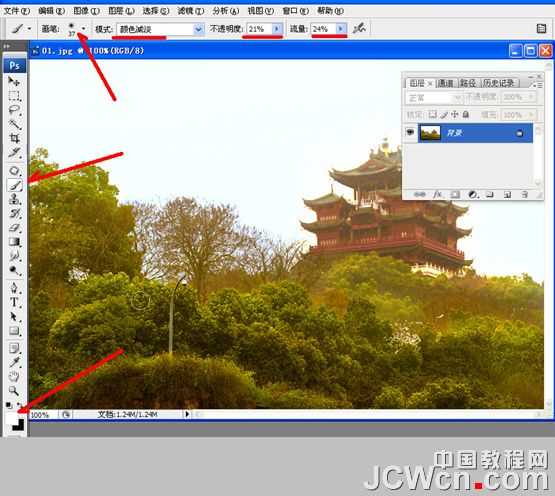Viewport: 555px width, 496px height.
Task: Select the Crop tool
Action: tap(14, 138)
